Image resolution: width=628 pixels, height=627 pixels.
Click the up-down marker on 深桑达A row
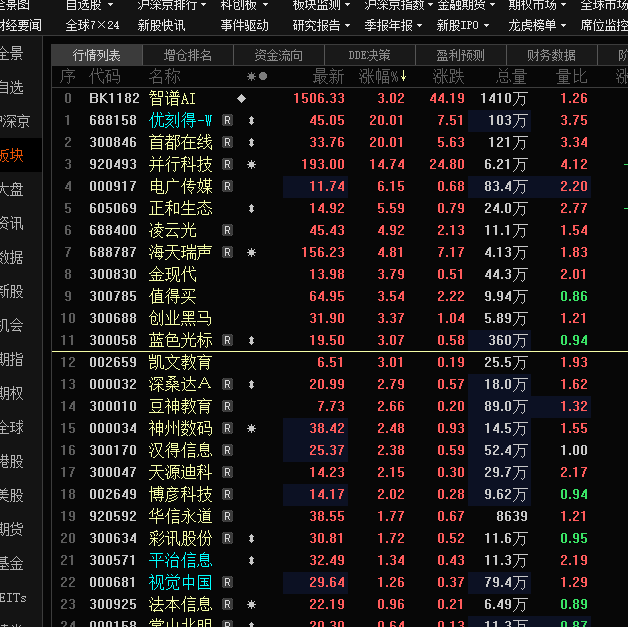(252, 384)
